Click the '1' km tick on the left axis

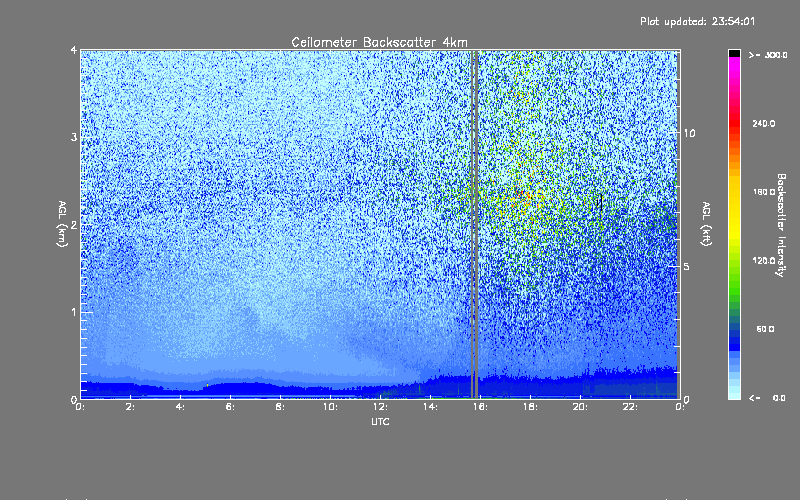[x=74, y=312]
